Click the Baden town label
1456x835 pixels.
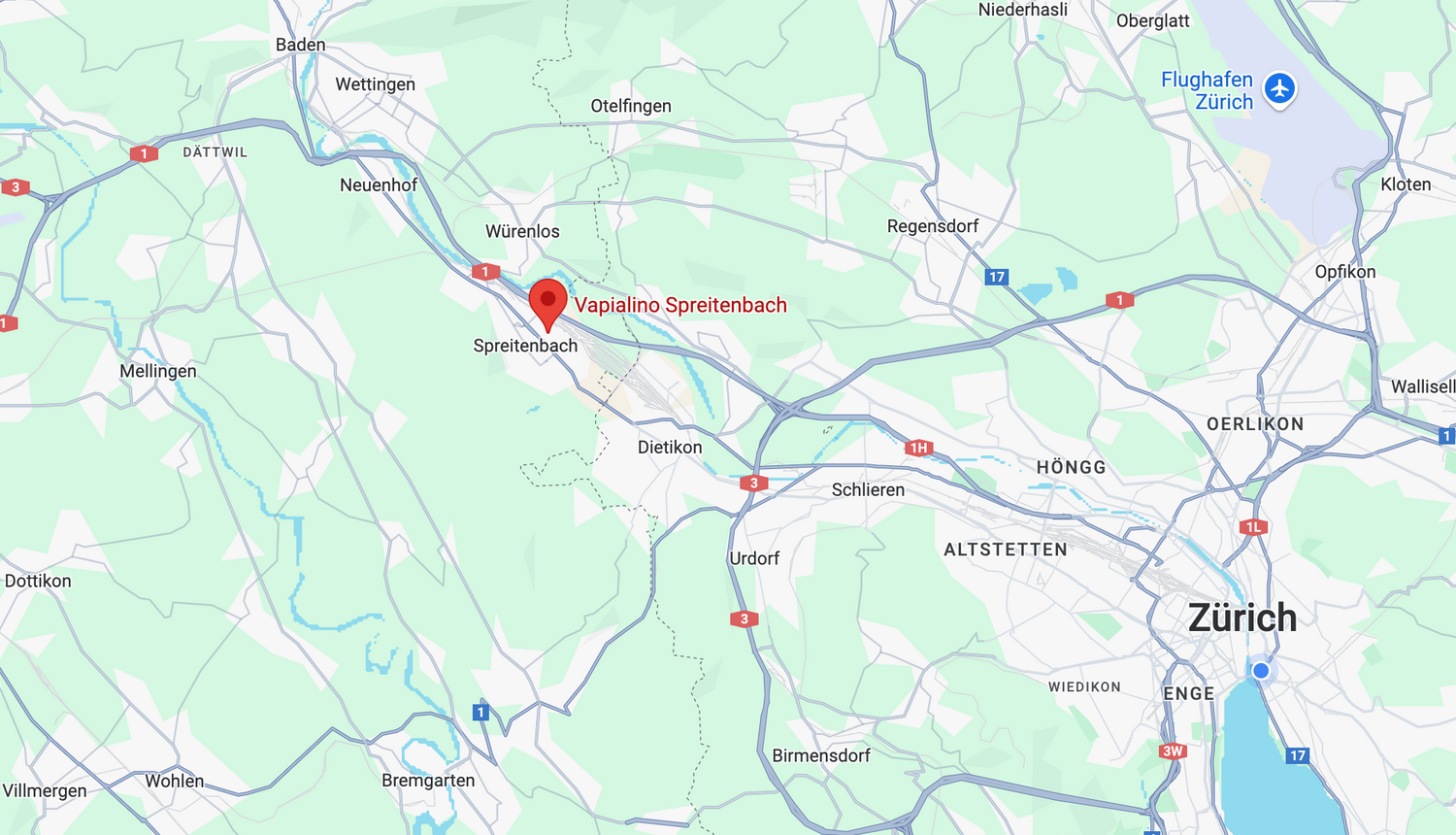(301, 45)
